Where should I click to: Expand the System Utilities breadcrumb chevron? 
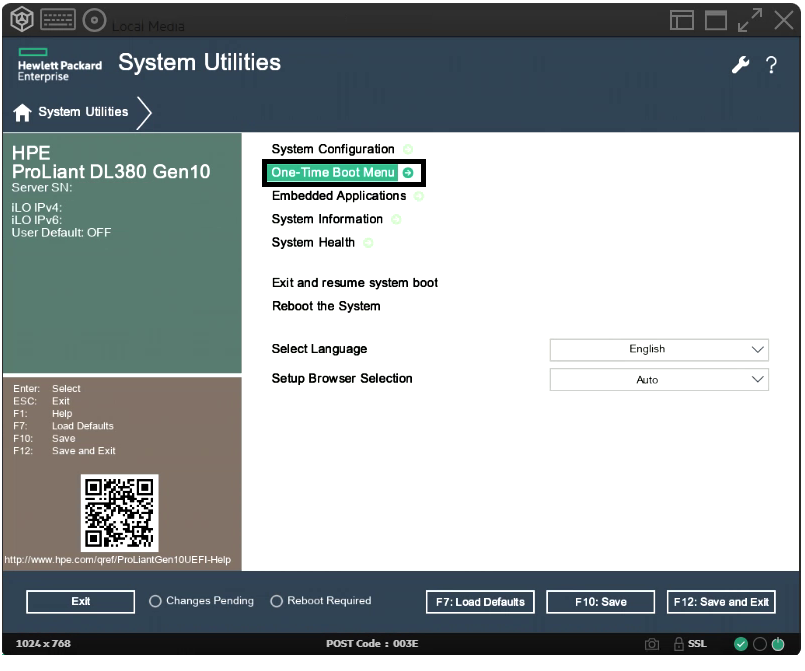tap(146, 113)
